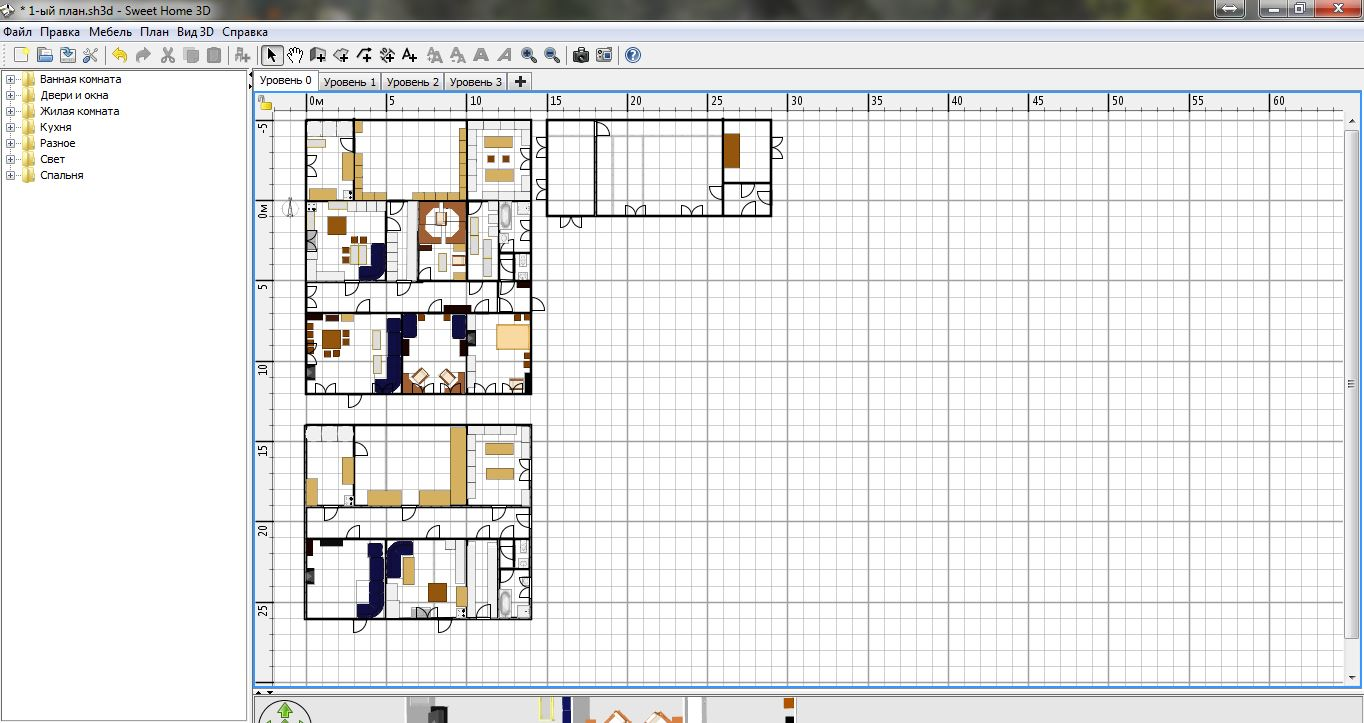The height and width of the screenshot is (723, 1364).
Task: Toggle italic text style icon
Action: click(503, 55)
